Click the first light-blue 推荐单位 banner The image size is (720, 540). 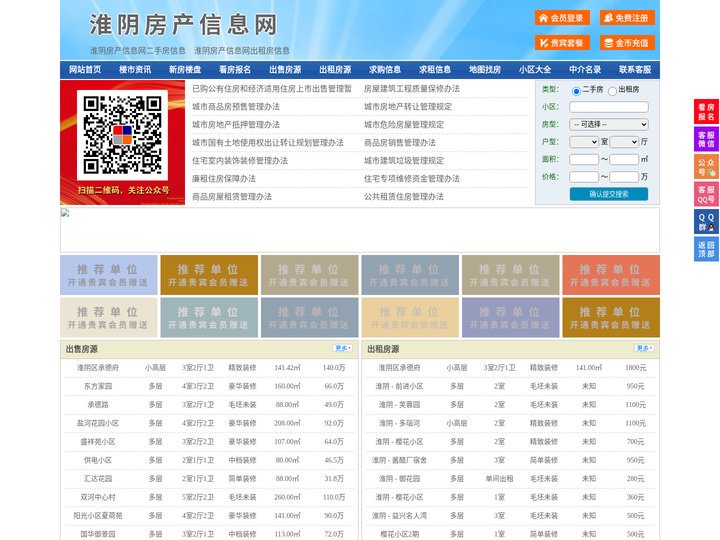(108, 275)
